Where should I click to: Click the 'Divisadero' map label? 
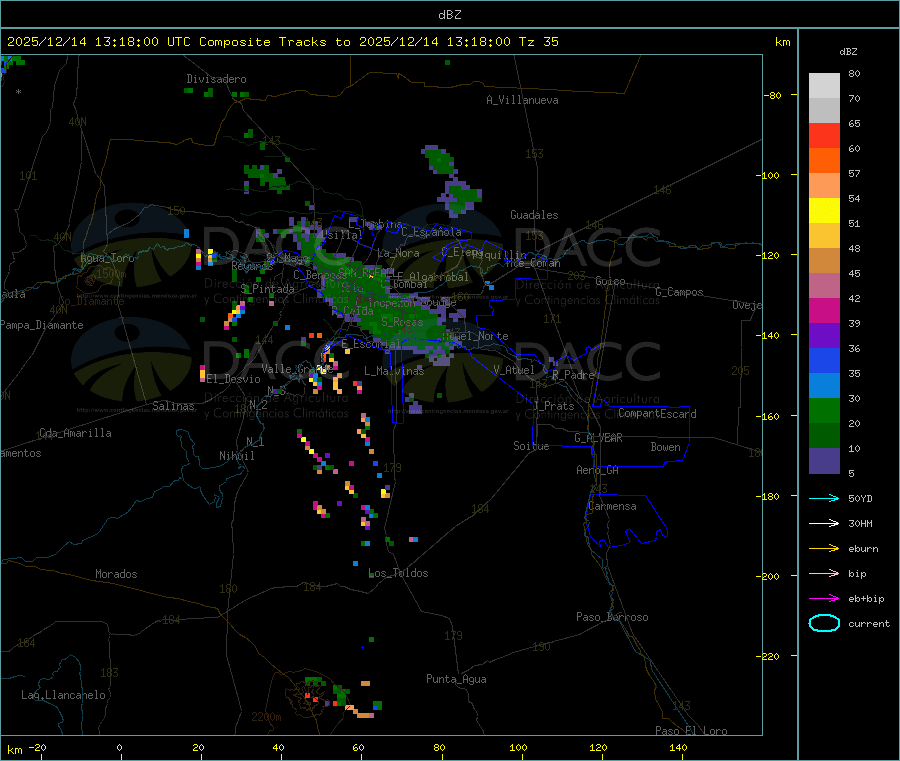tap(216, 79)
